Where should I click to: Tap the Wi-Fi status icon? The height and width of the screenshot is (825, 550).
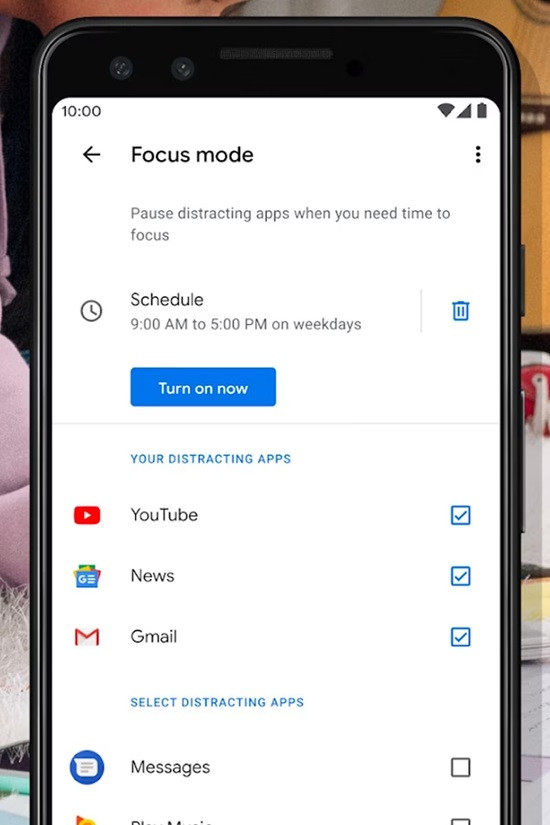click(x=446, y=110)
